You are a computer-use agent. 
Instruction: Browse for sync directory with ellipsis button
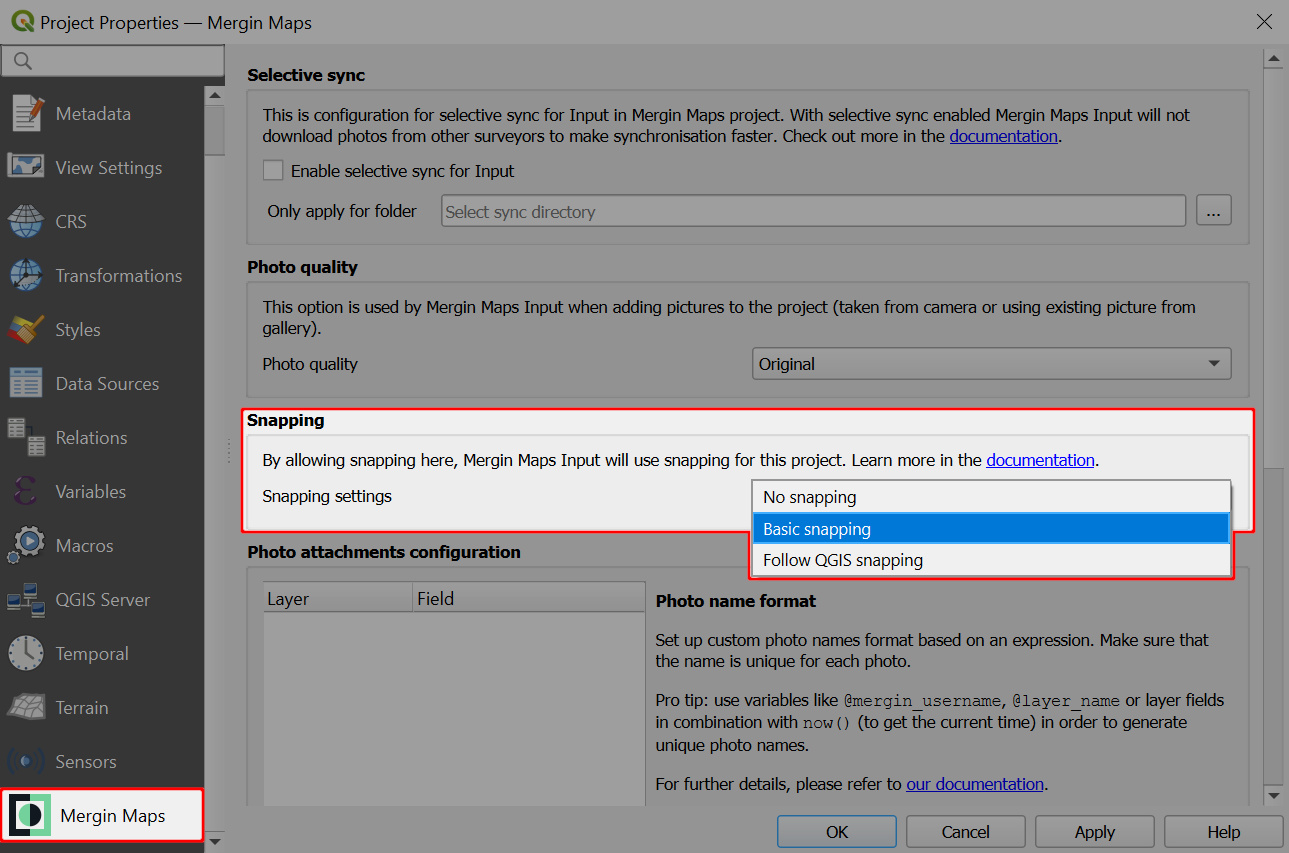(1213, 211)
